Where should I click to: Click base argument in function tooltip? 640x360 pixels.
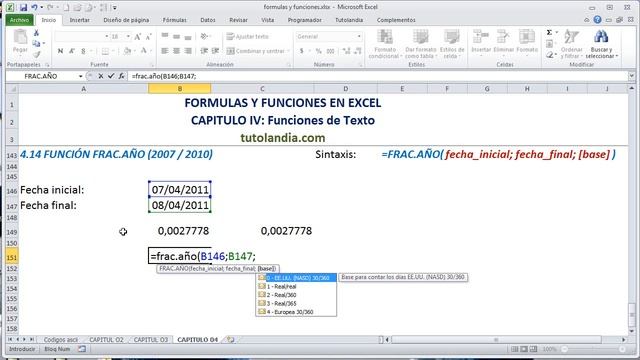267,269
